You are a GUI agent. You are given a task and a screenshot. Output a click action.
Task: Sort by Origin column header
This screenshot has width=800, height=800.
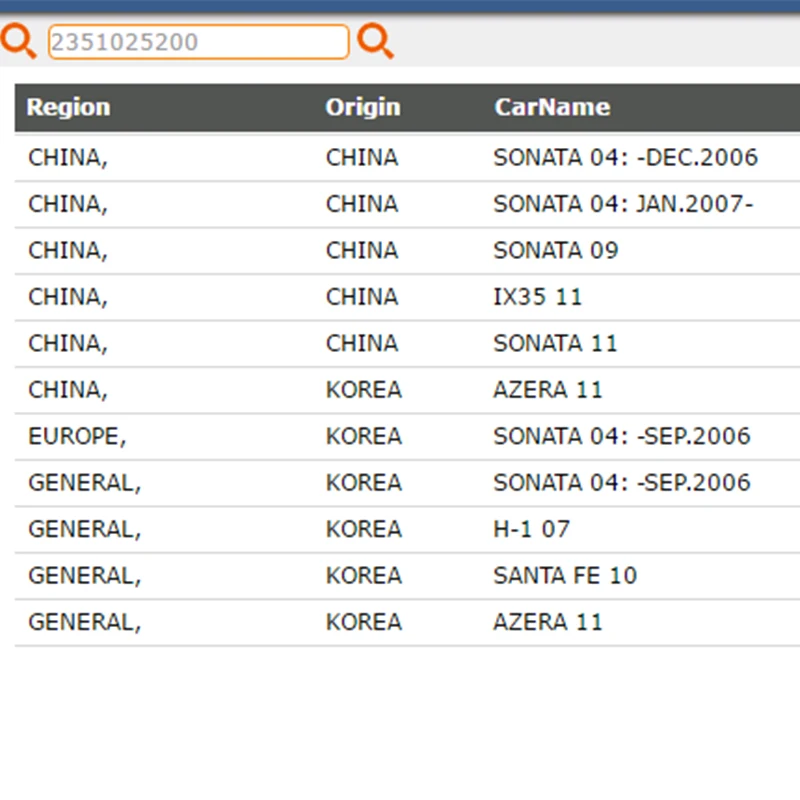click(363, 107)
